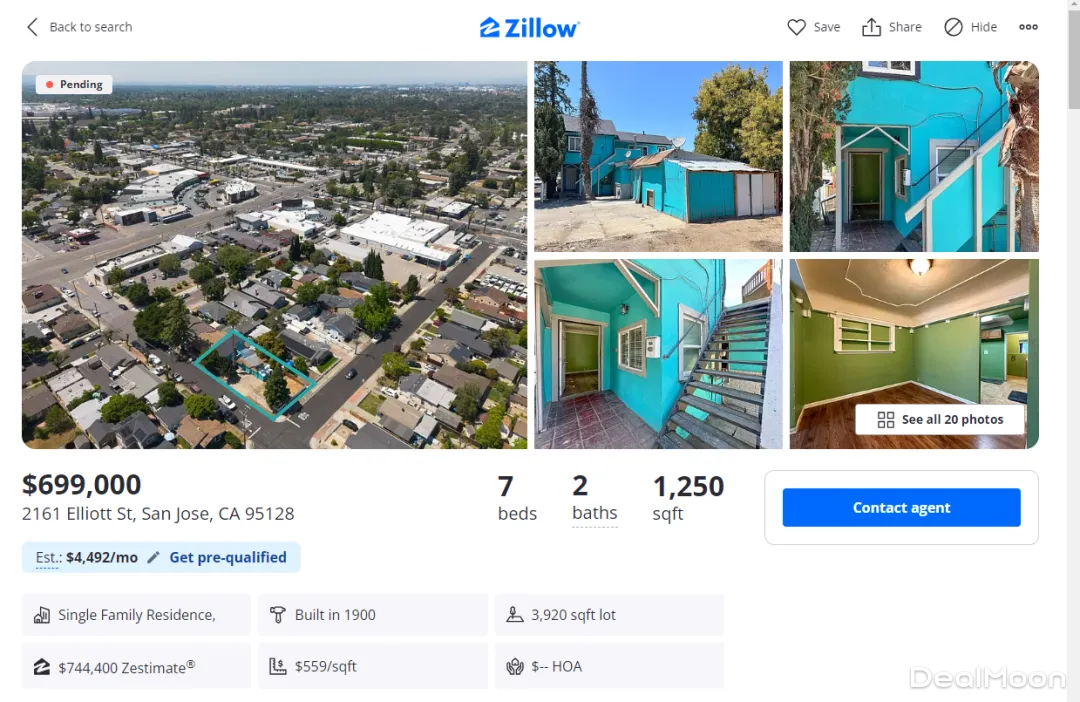Click the Est. monthly payment label

47,558
